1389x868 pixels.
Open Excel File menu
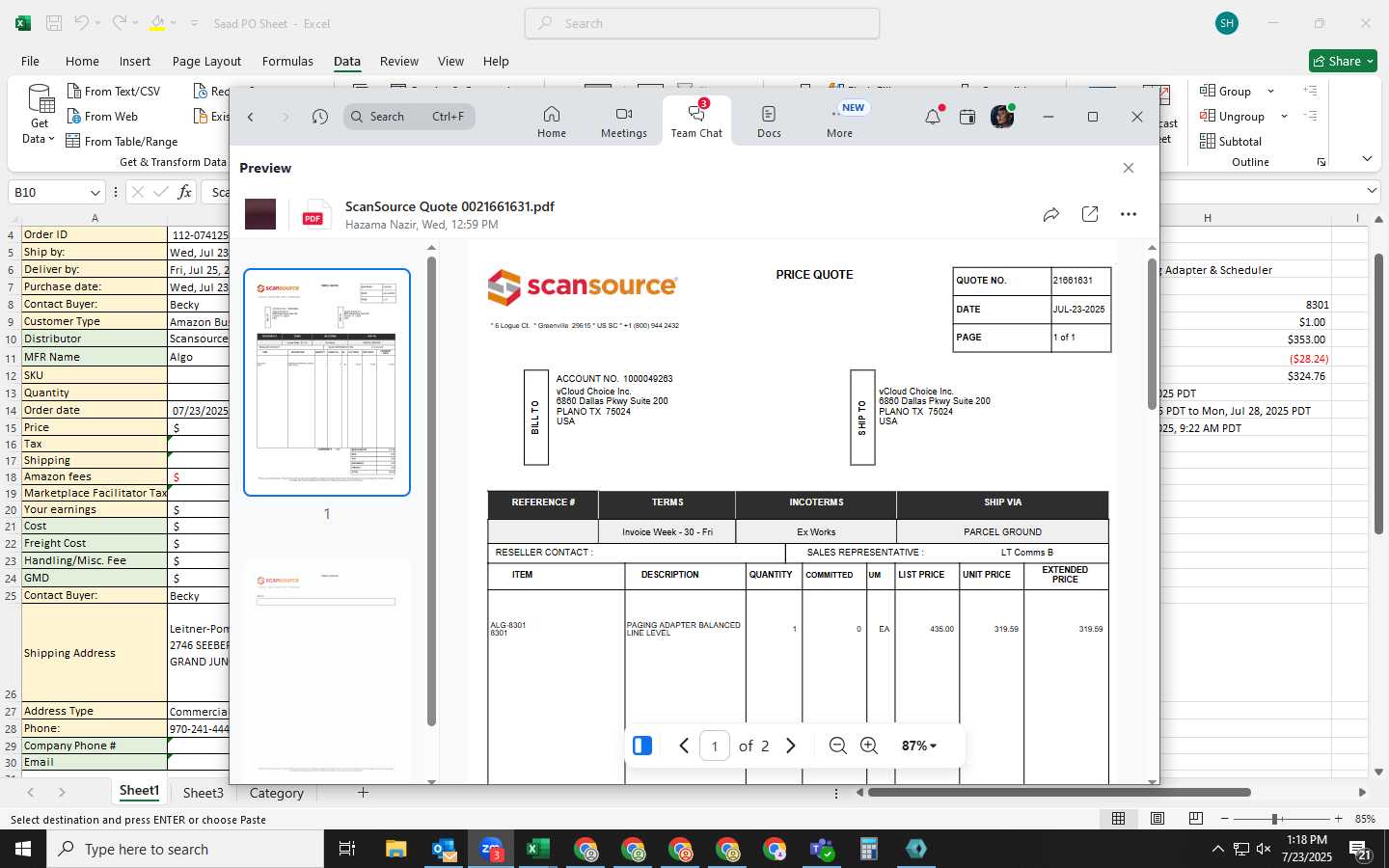[30, 61]
